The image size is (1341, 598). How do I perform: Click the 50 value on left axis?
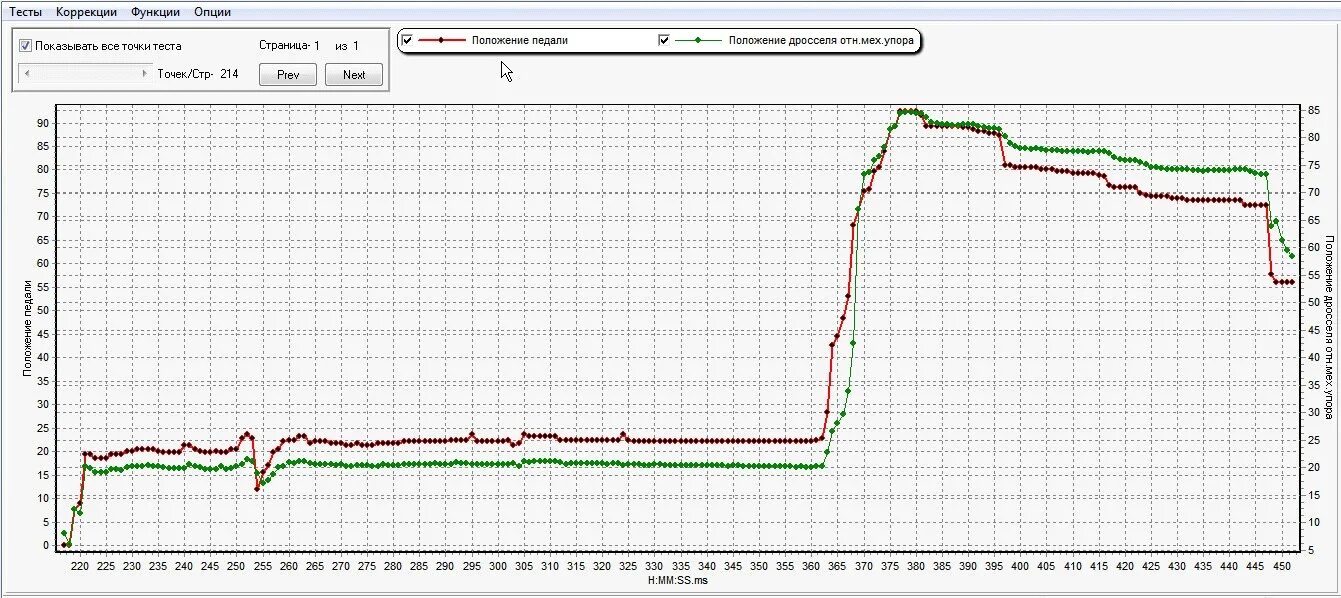click(44, 310)
